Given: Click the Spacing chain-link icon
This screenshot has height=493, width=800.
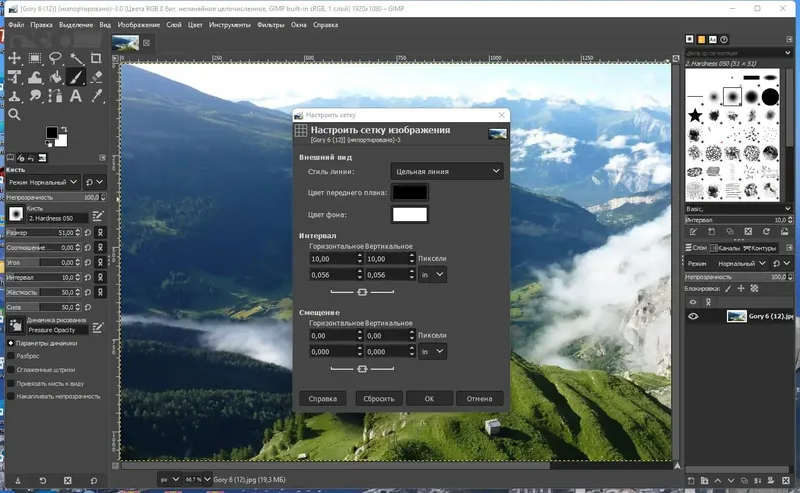Looking at the screenshot, I should (362, 291).
